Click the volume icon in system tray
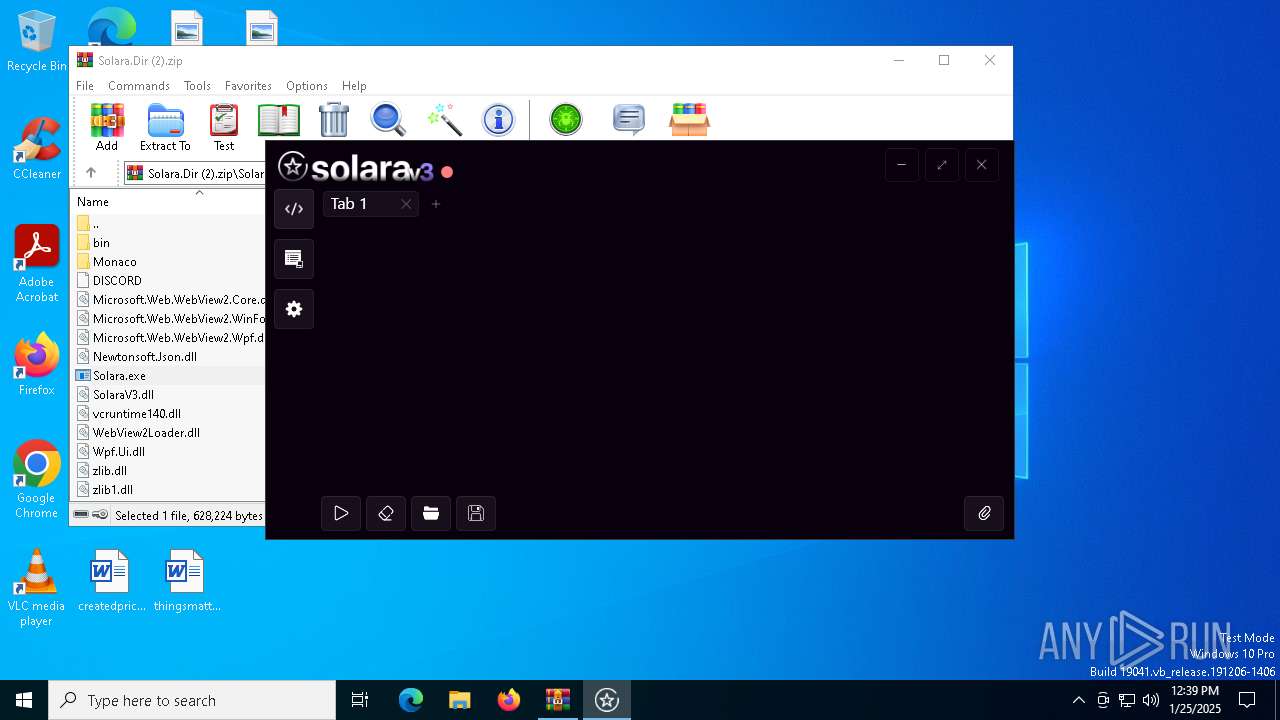 [x=1151, y=700]
